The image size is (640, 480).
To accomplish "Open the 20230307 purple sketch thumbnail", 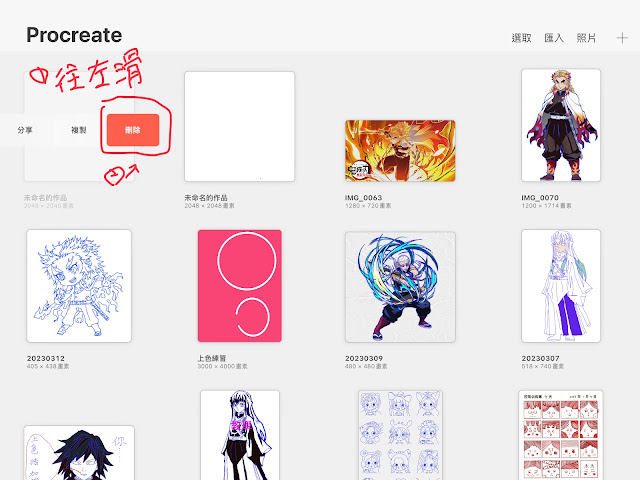I will tap(561, 286).
